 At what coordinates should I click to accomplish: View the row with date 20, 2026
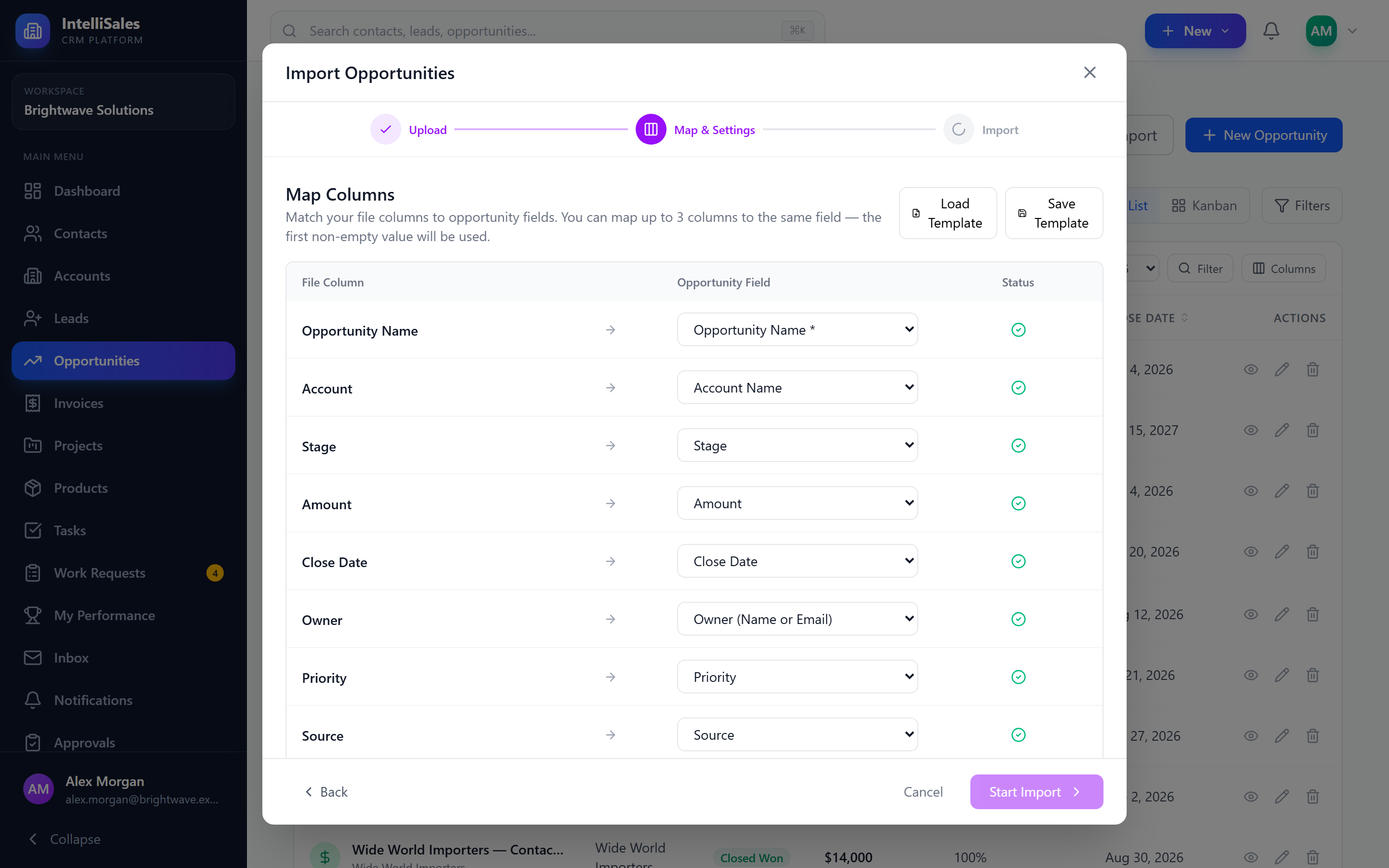pyautogui.click(x=1251, y=552)
